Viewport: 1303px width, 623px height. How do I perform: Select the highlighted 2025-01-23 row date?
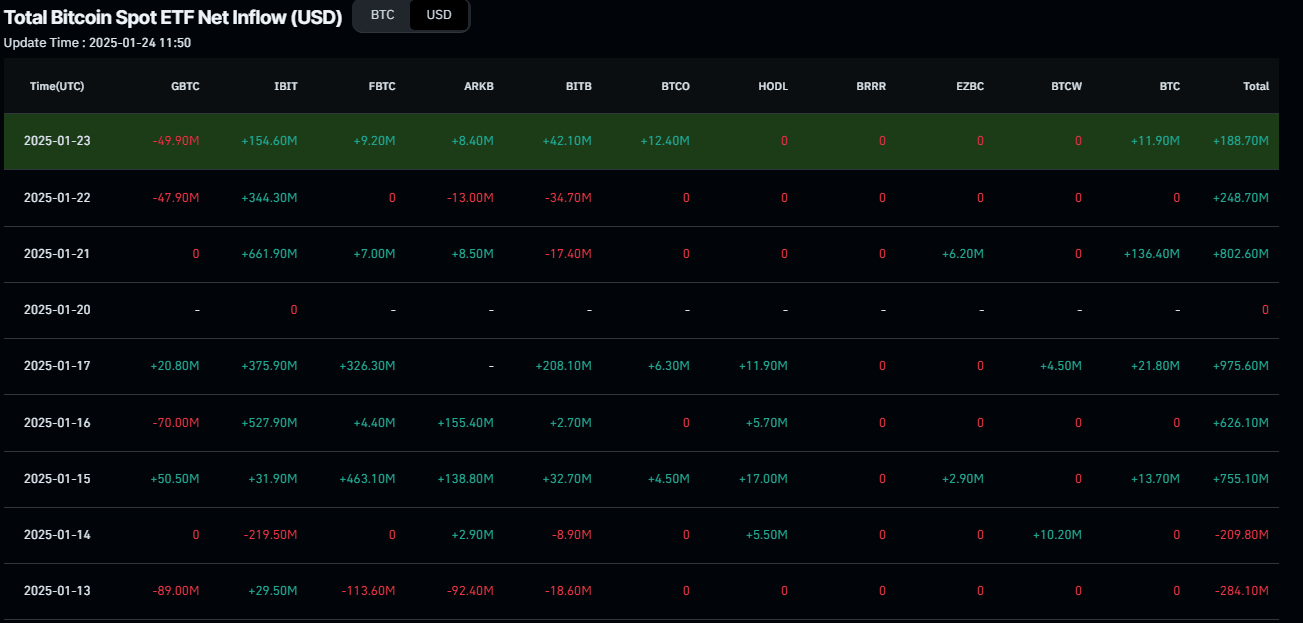click(57, 141)
